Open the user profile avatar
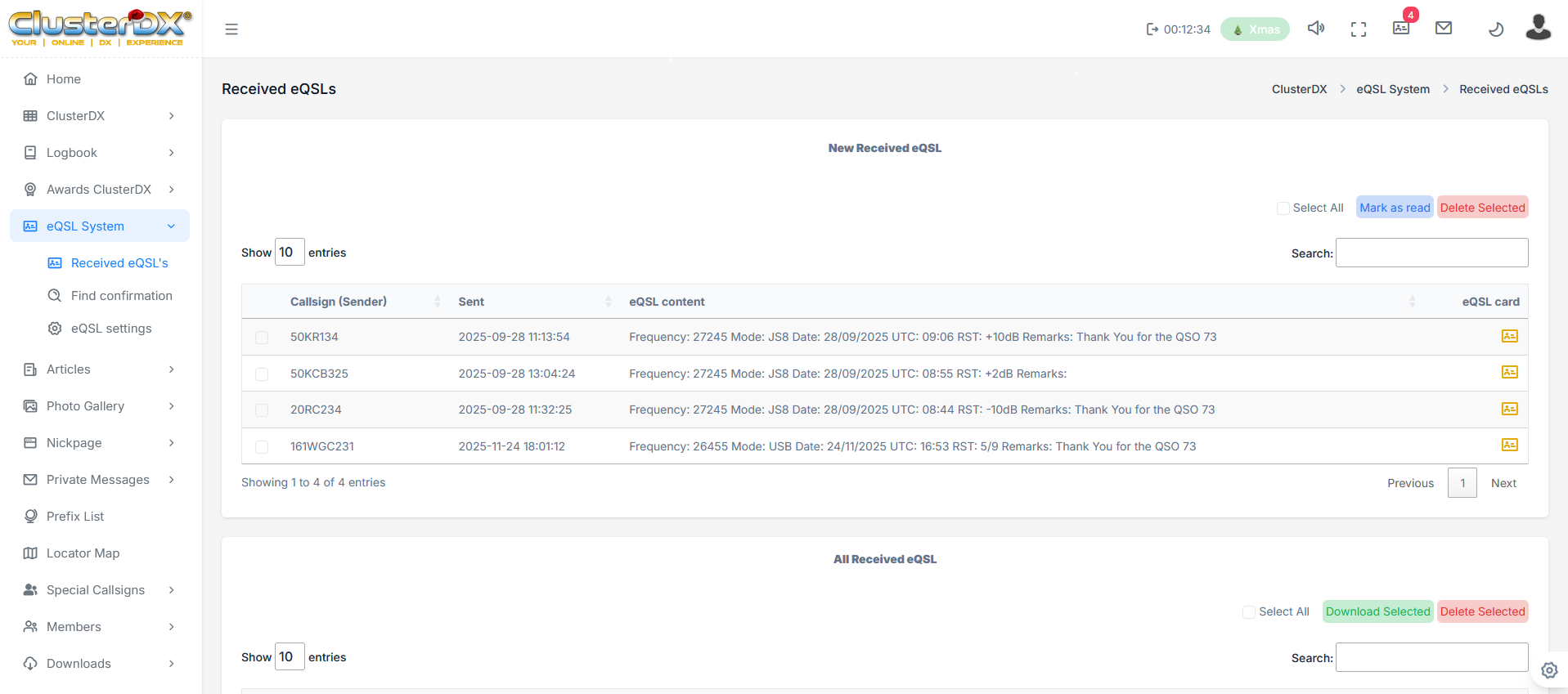The height and width of the screenshot is (694, 1568). pyautogui.click(x=1538, y=28)
